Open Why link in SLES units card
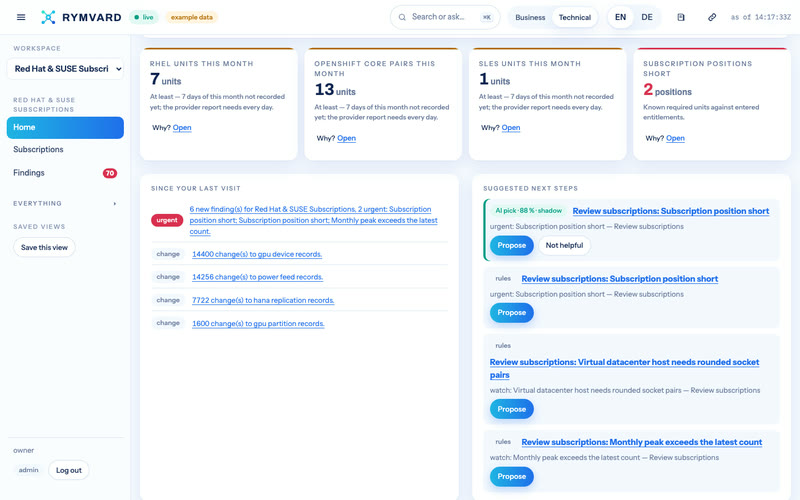The height and width of the screenshot is (500, 800). point(511,128)
